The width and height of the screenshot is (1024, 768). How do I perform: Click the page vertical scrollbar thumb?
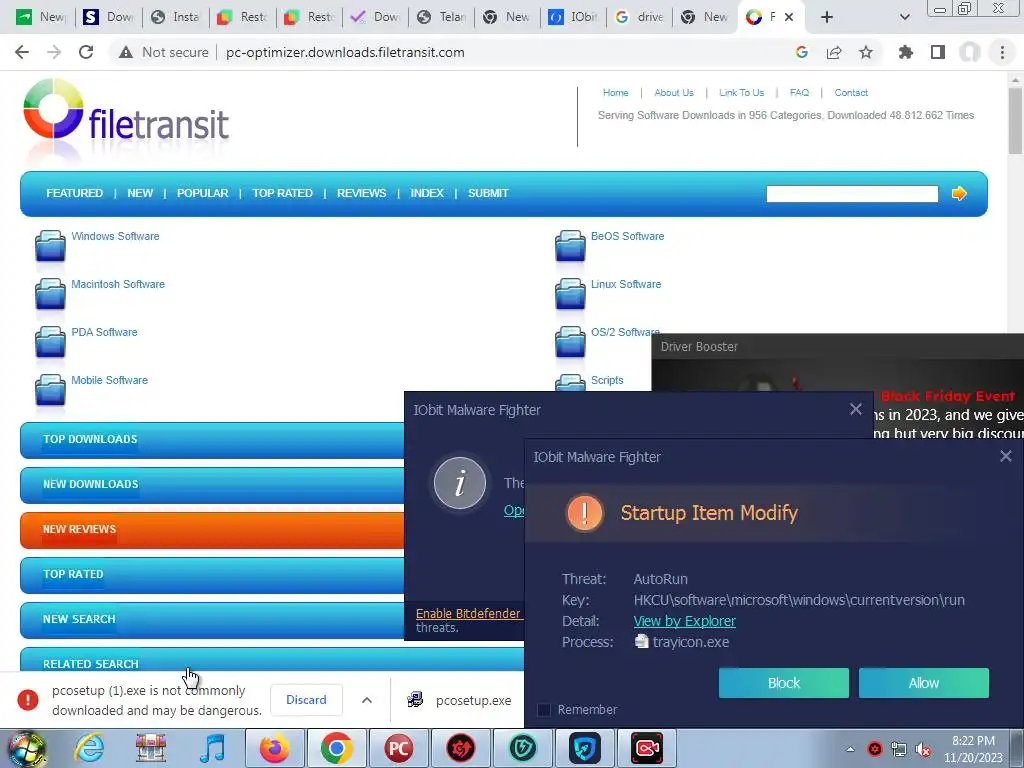click(x=1015, y=121)
